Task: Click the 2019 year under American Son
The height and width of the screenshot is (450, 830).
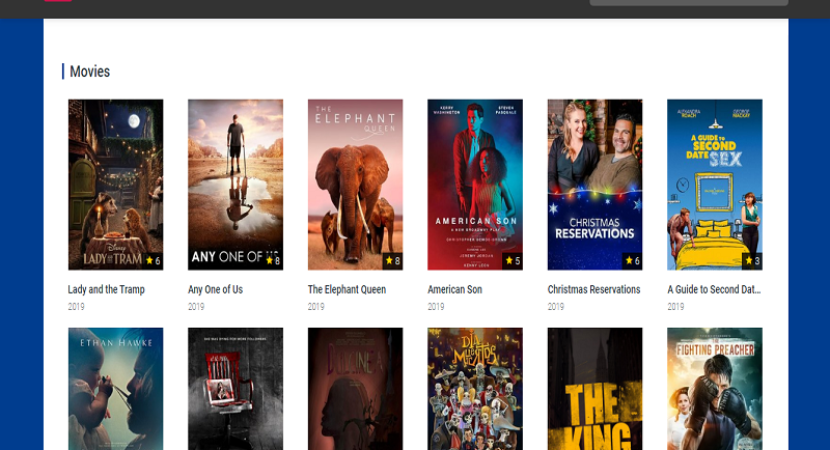Action: (x=436, y=307)
